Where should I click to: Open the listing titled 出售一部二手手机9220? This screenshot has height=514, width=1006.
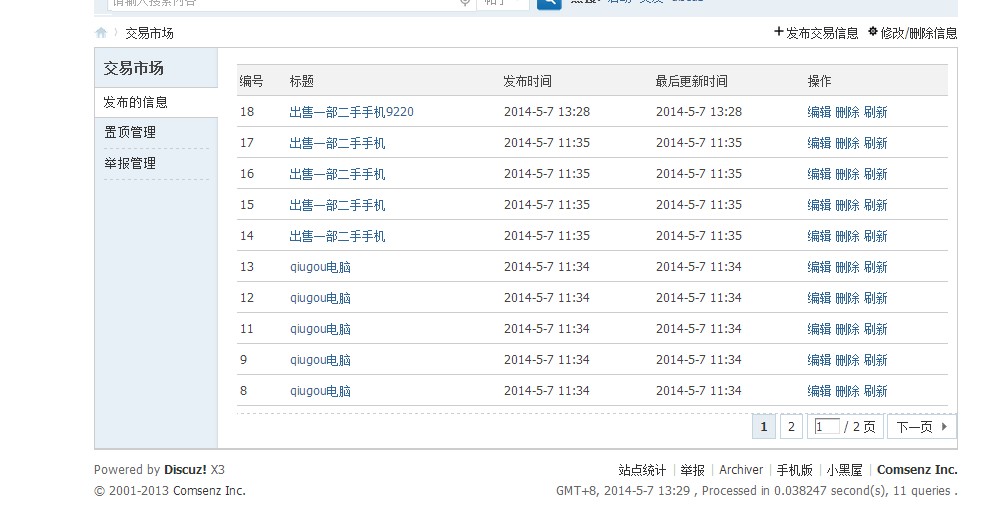coord(352,112)
